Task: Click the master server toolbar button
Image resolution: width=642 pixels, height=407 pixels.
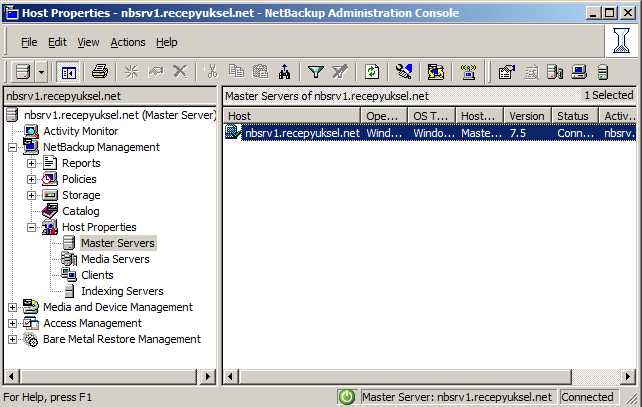Action: [x=23, y=72]
